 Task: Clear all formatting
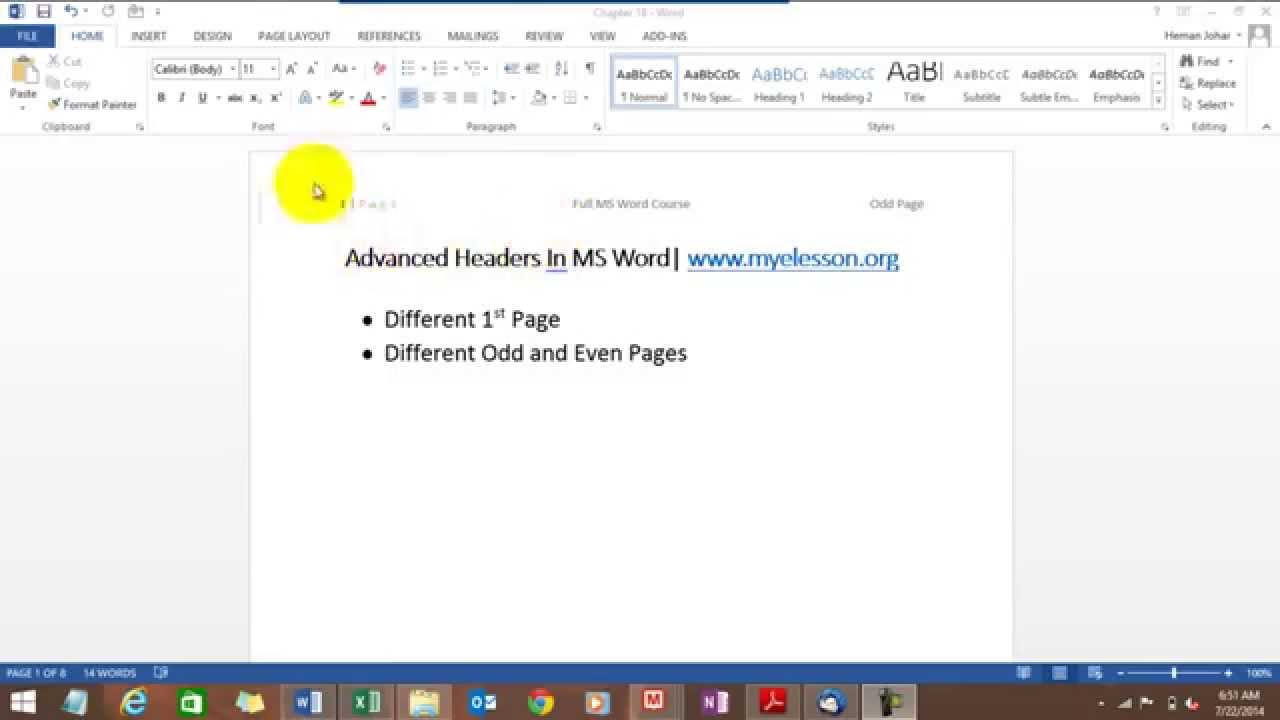click(379, 69)
